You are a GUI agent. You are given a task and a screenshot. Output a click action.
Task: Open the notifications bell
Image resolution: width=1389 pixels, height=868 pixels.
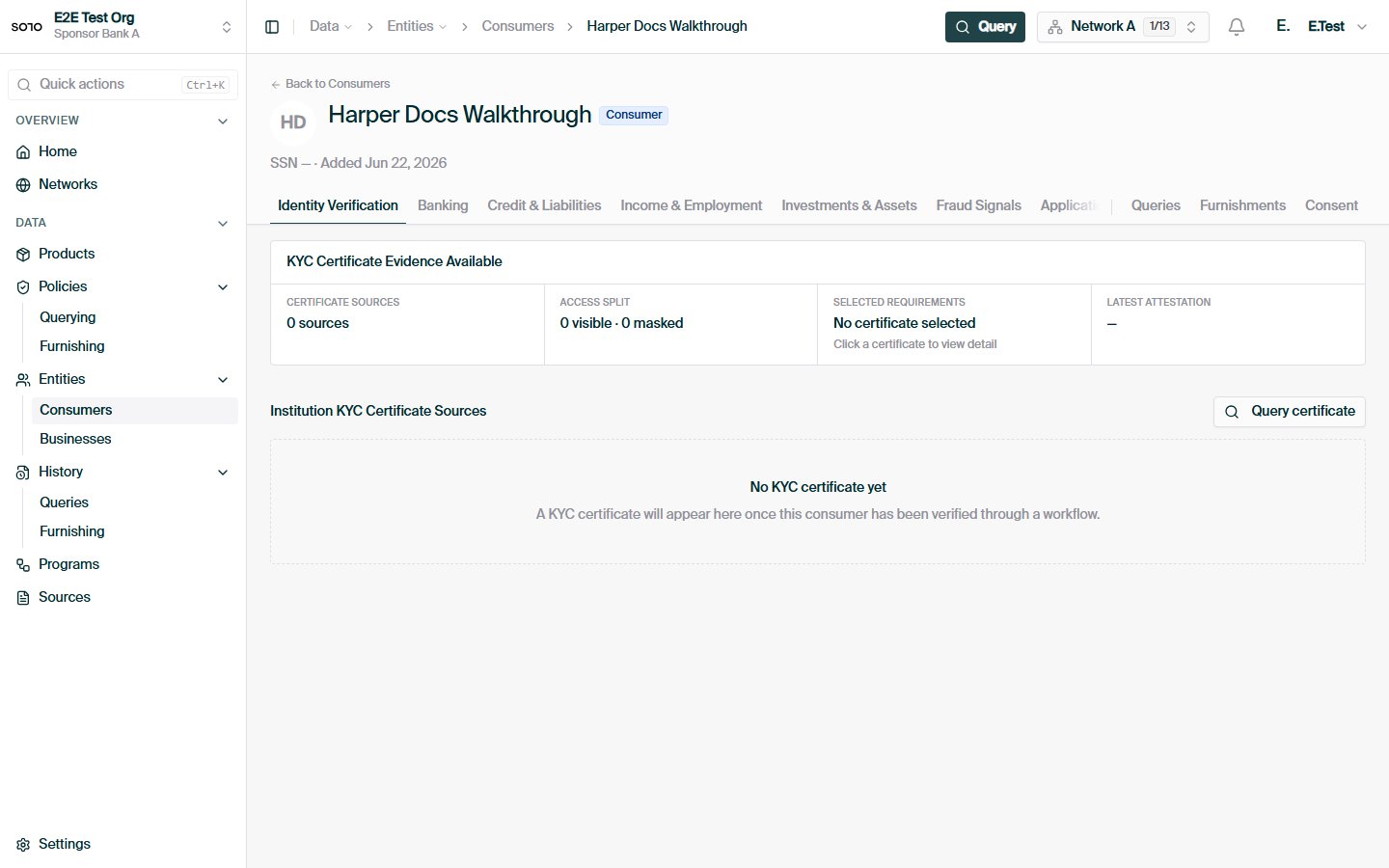(1237, 27)
